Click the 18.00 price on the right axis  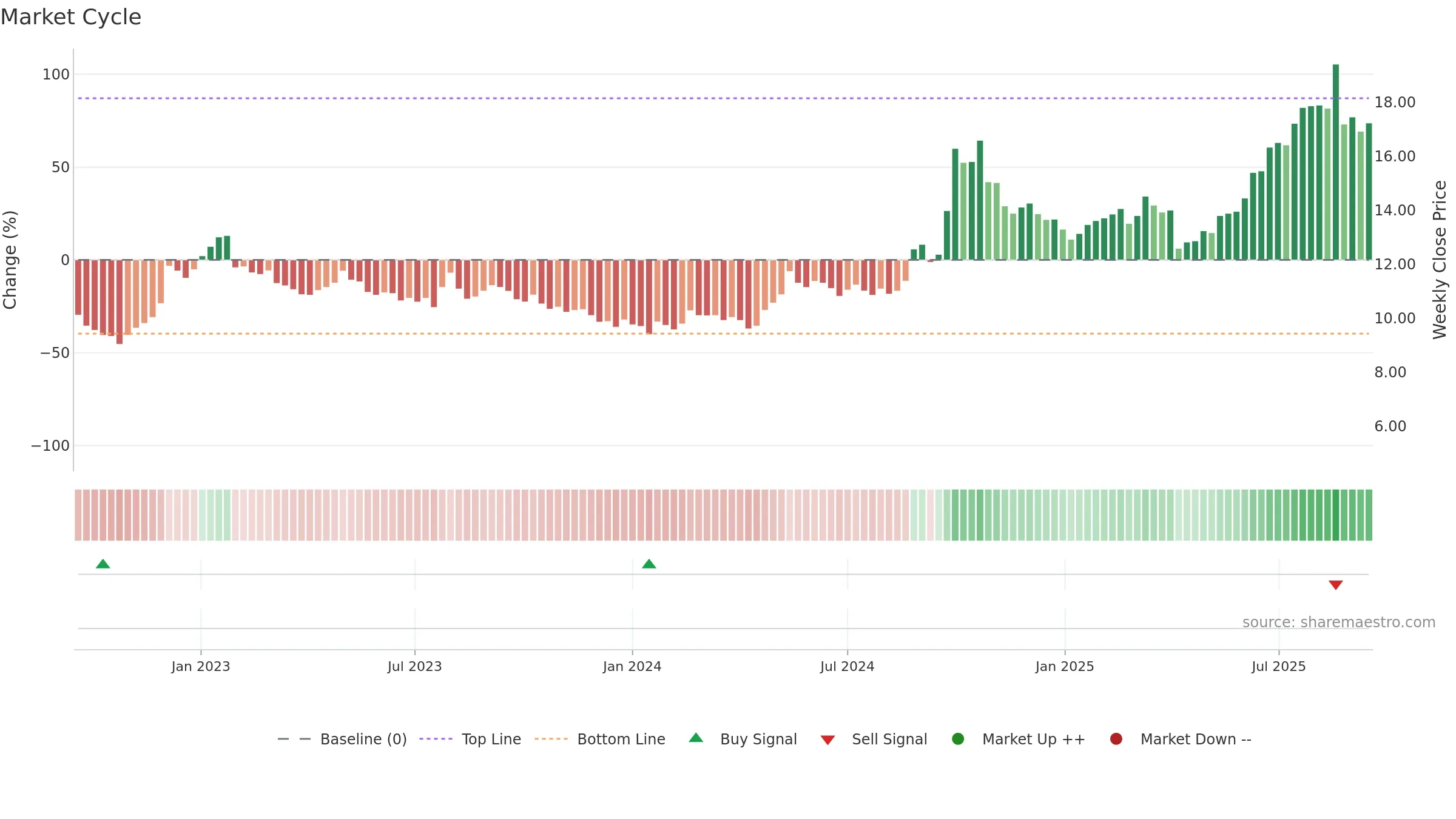click(x=1395, y=103)
